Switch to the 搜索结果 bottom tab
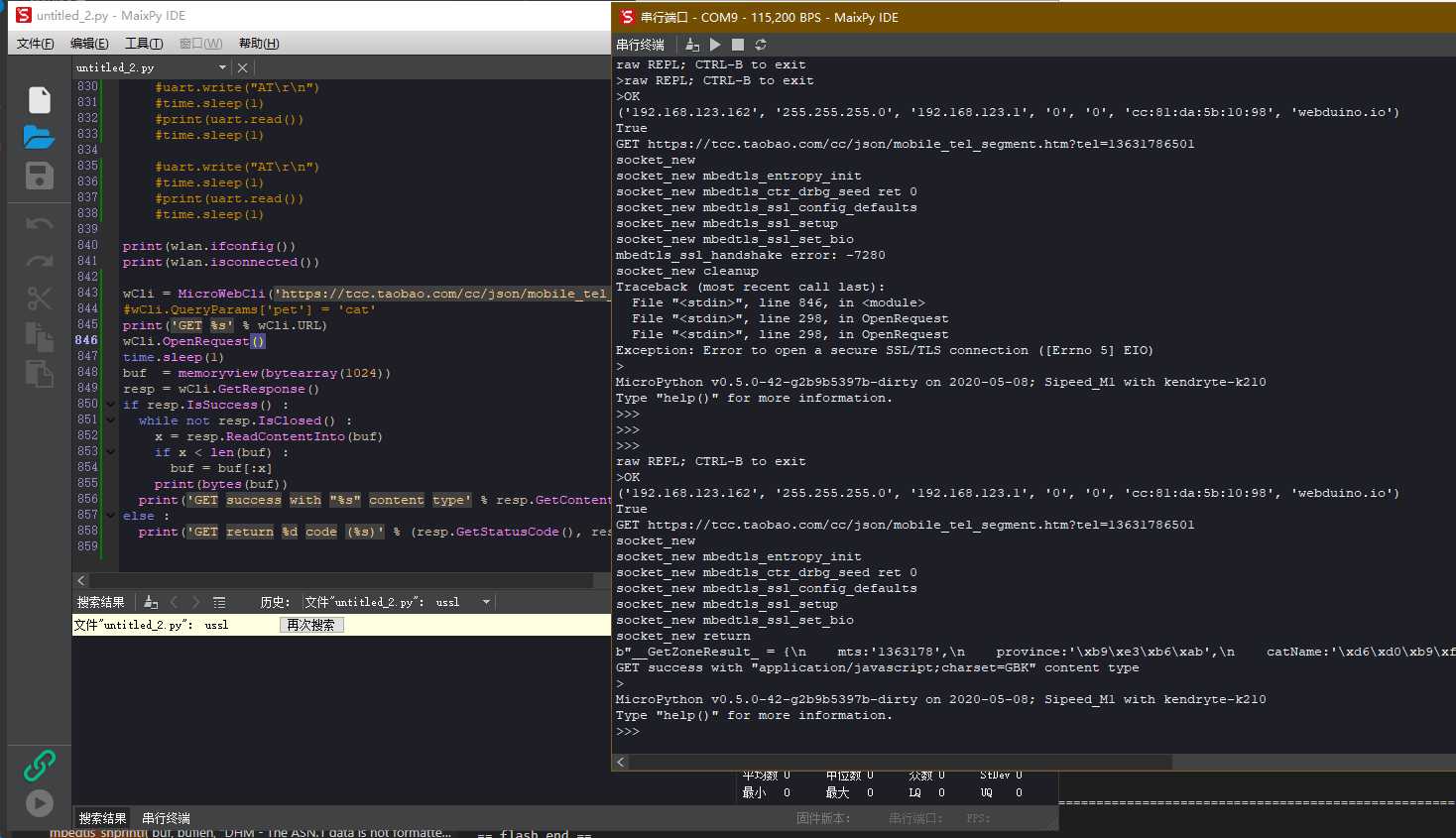 coord(103,818)
